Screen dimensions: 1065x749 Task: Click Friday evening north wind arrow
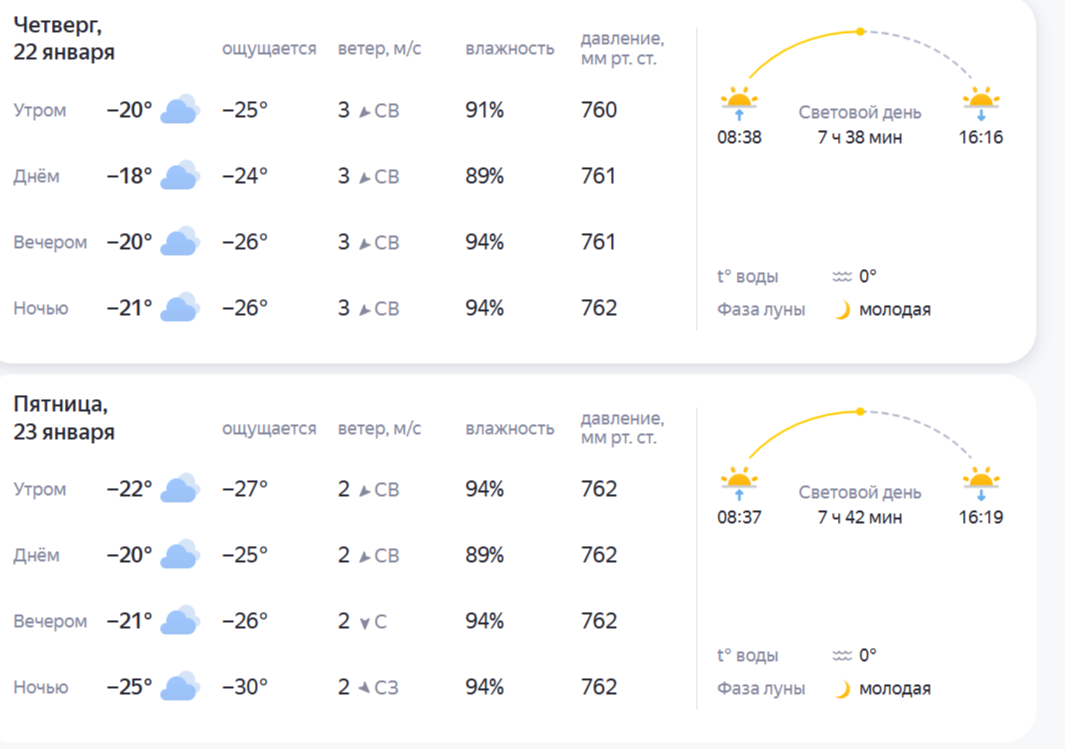[365, 622]
